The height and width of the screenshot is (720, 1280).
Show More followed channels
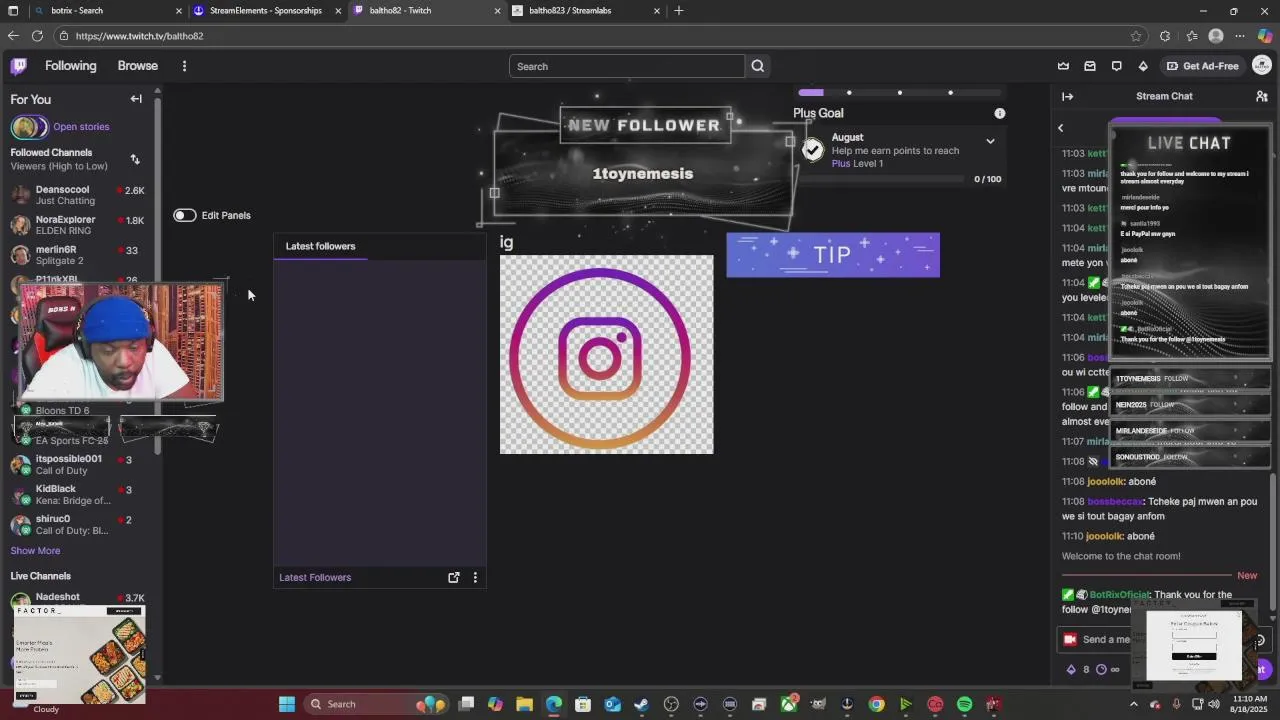point(35,551)
